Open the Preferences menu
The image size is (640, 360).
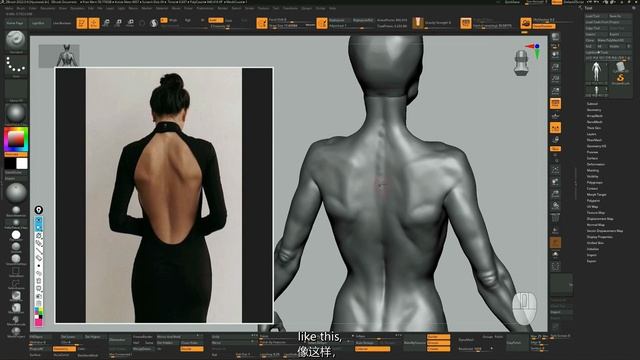click(205, 8)
